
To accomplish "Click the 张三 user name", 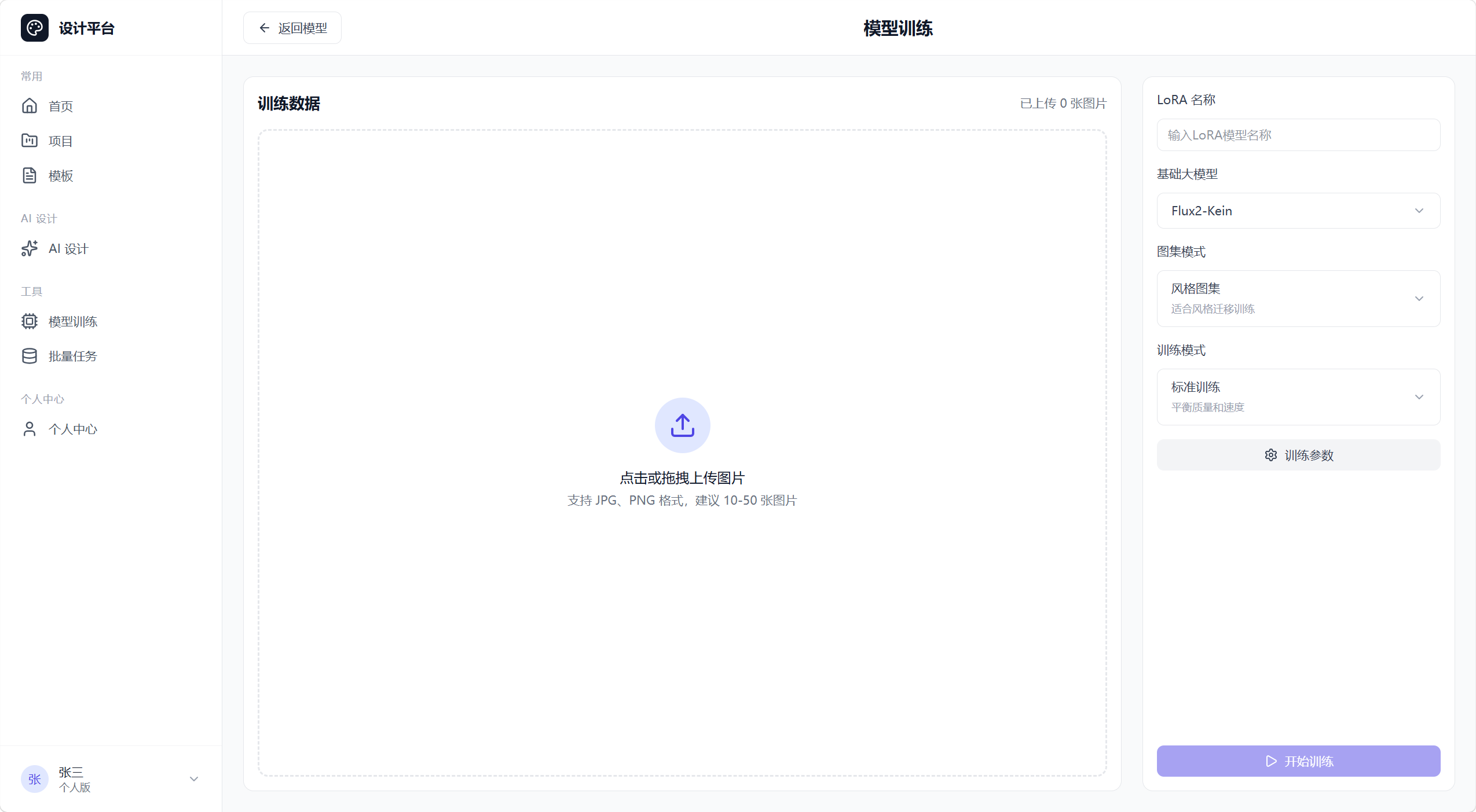I will click(71, 772).
